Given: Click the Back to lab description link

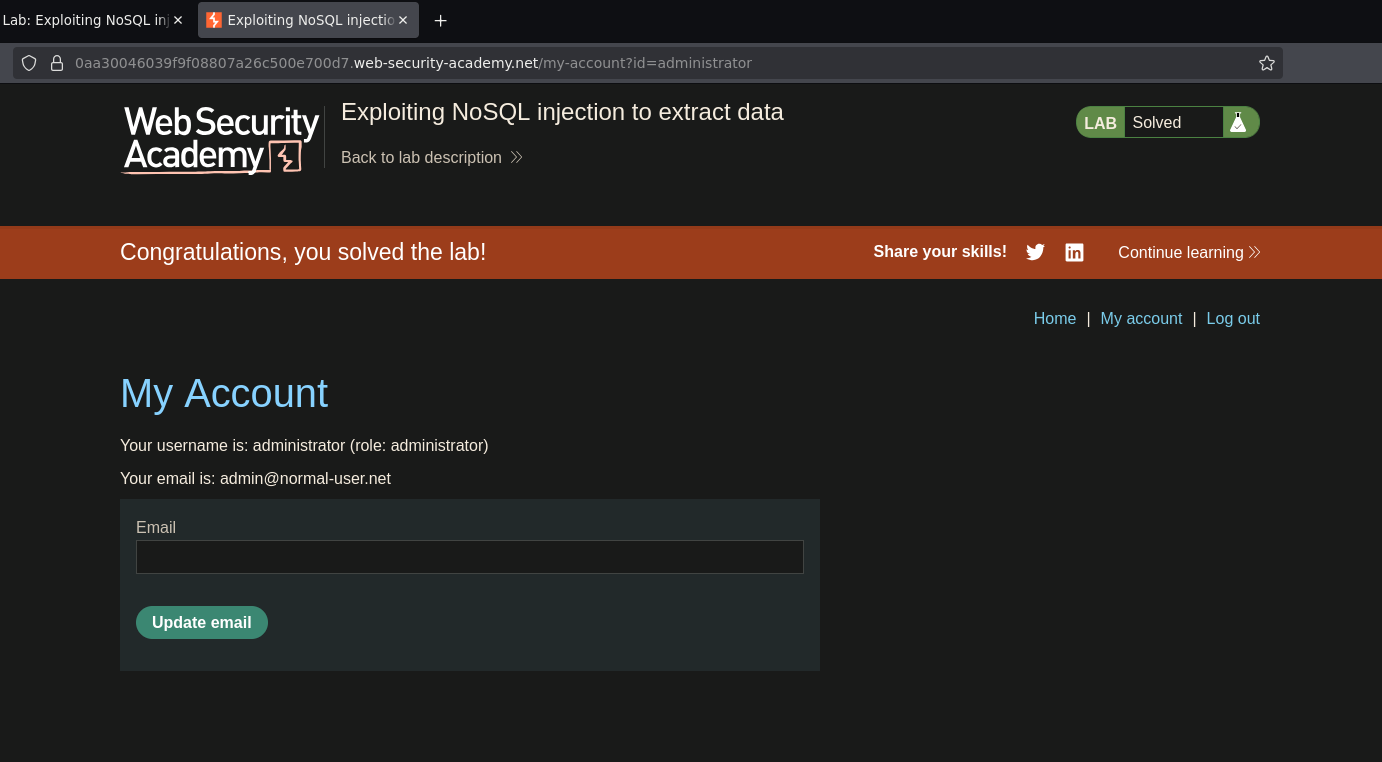Looking at the screenshot, I should (431, 157).
